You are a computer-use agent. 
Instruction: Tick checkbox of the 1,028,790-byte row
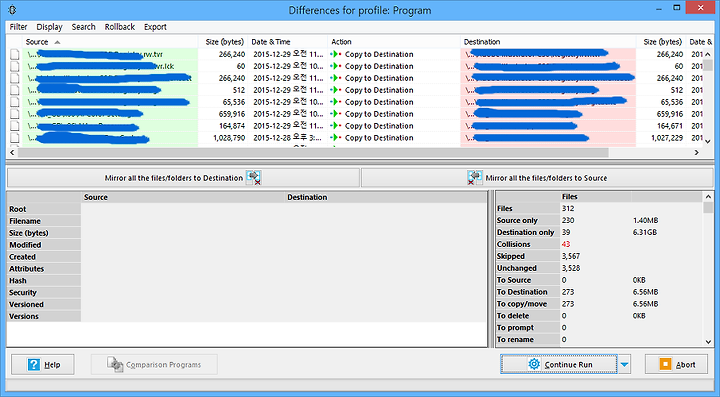[15, 138]
